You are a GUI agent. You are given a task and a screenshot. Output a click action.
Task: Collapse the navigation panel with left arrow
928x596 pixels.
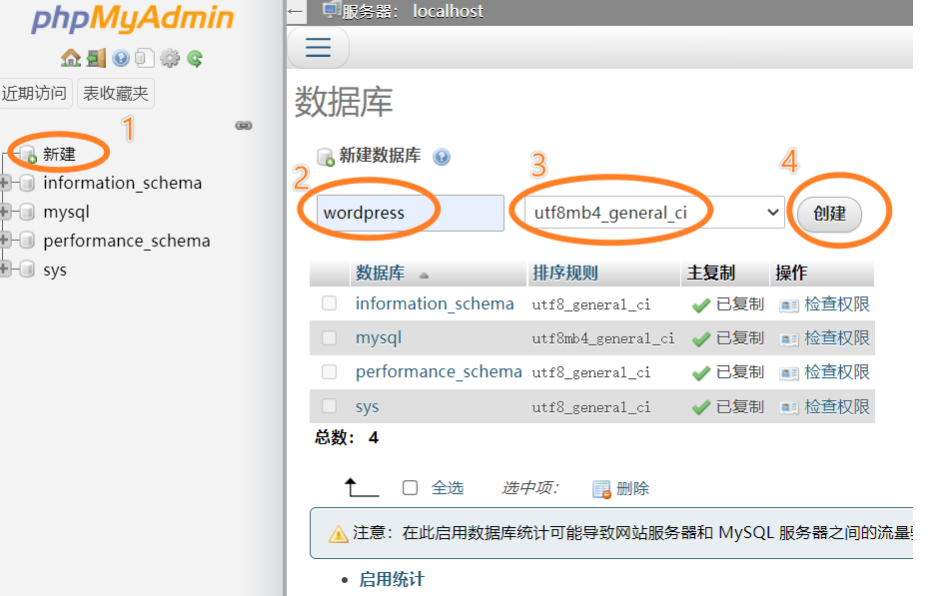tap(296, 11)
